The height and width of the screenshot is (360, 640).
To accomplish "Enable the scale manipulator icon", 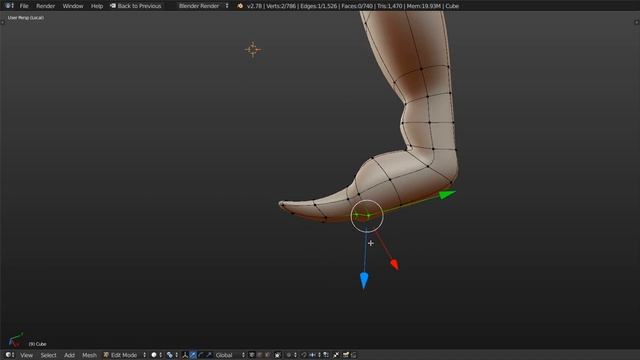I will [209, 355].
